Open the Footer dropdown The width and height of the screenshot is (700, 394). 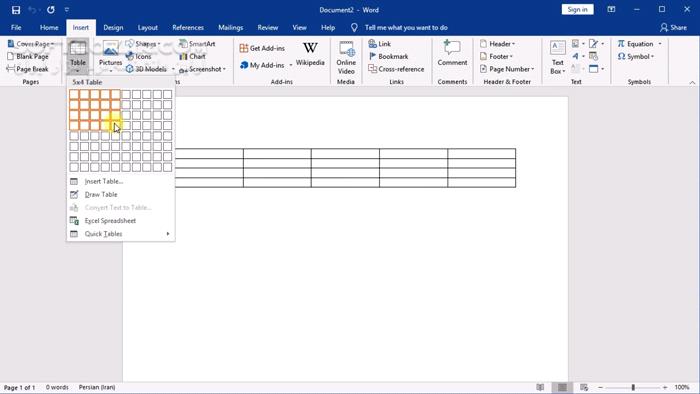[x=496, y=57]
